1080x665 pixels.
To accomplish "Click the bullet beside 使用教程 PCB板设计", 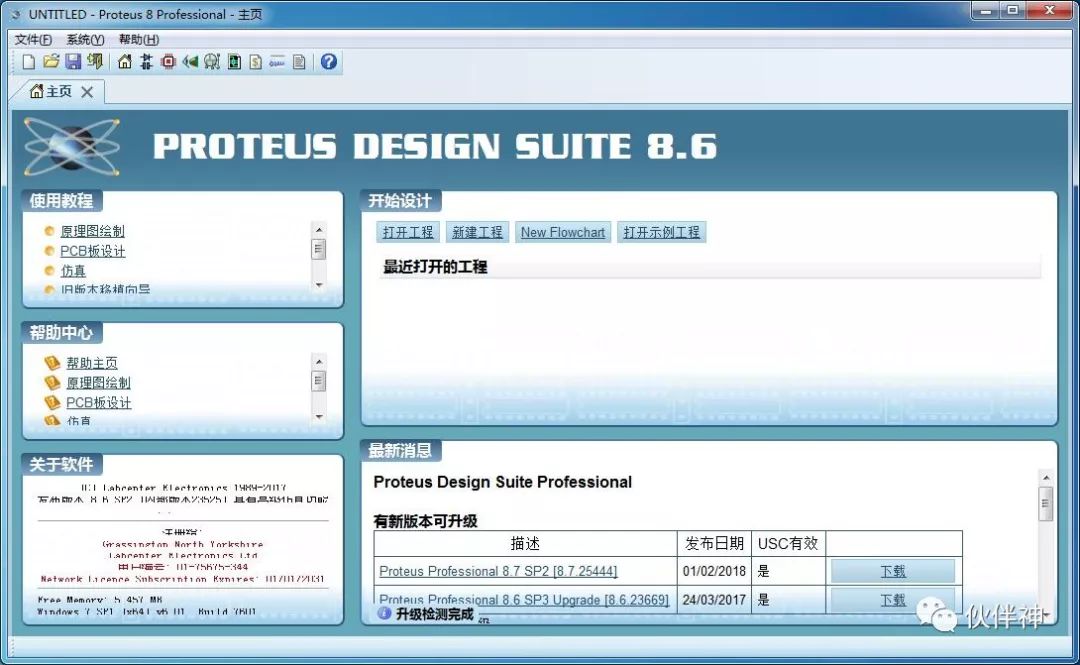I will (x=49, y=252).
